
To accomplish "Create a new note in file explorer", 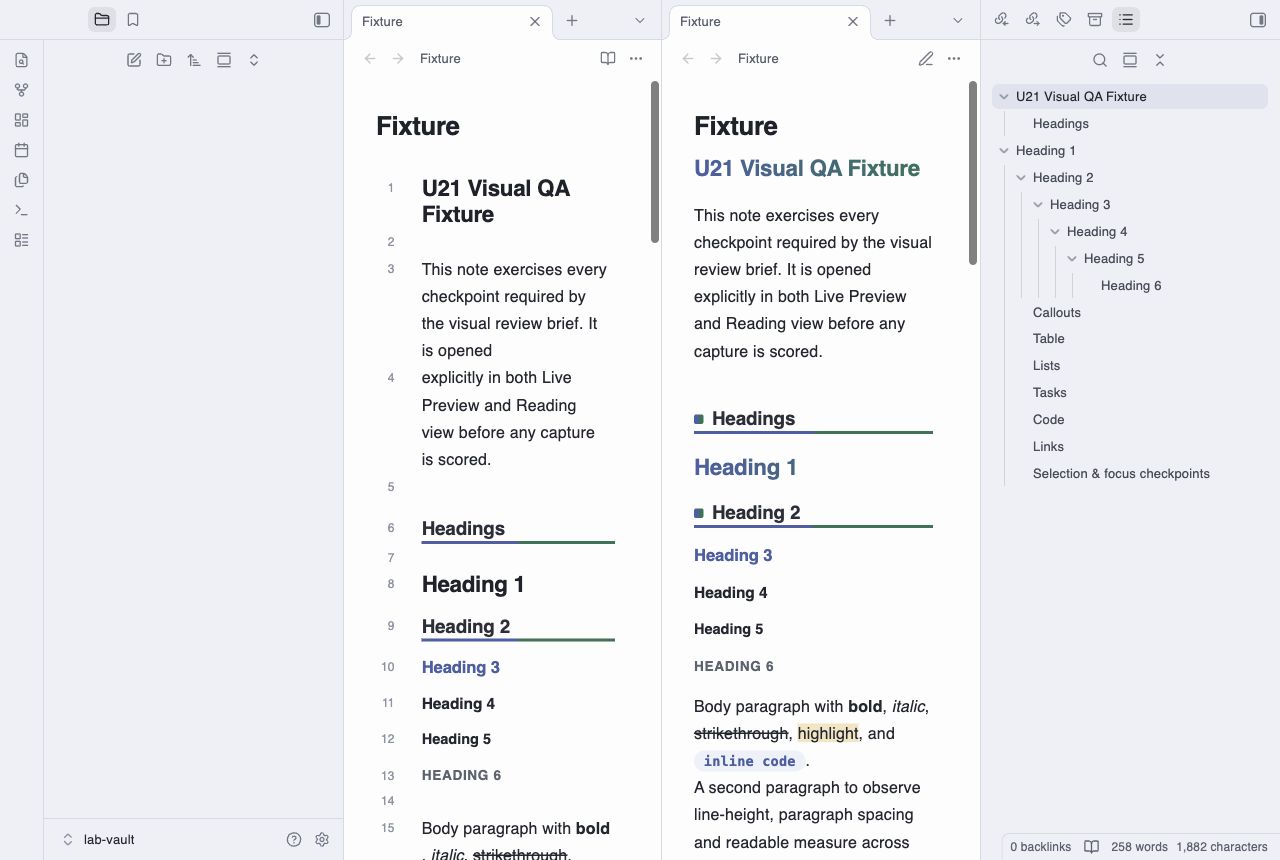I will click(x=134, y=60).
